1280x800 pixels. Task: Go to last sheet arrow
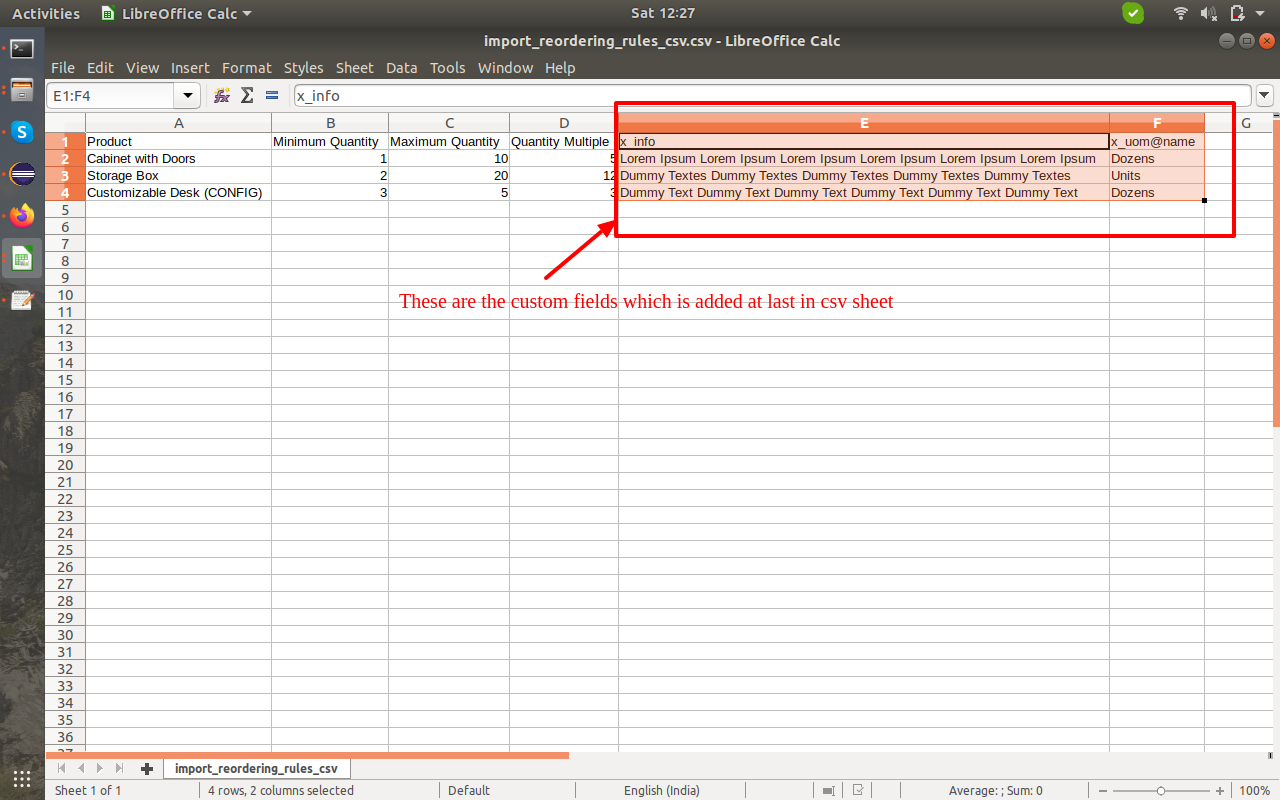point(119,769)
